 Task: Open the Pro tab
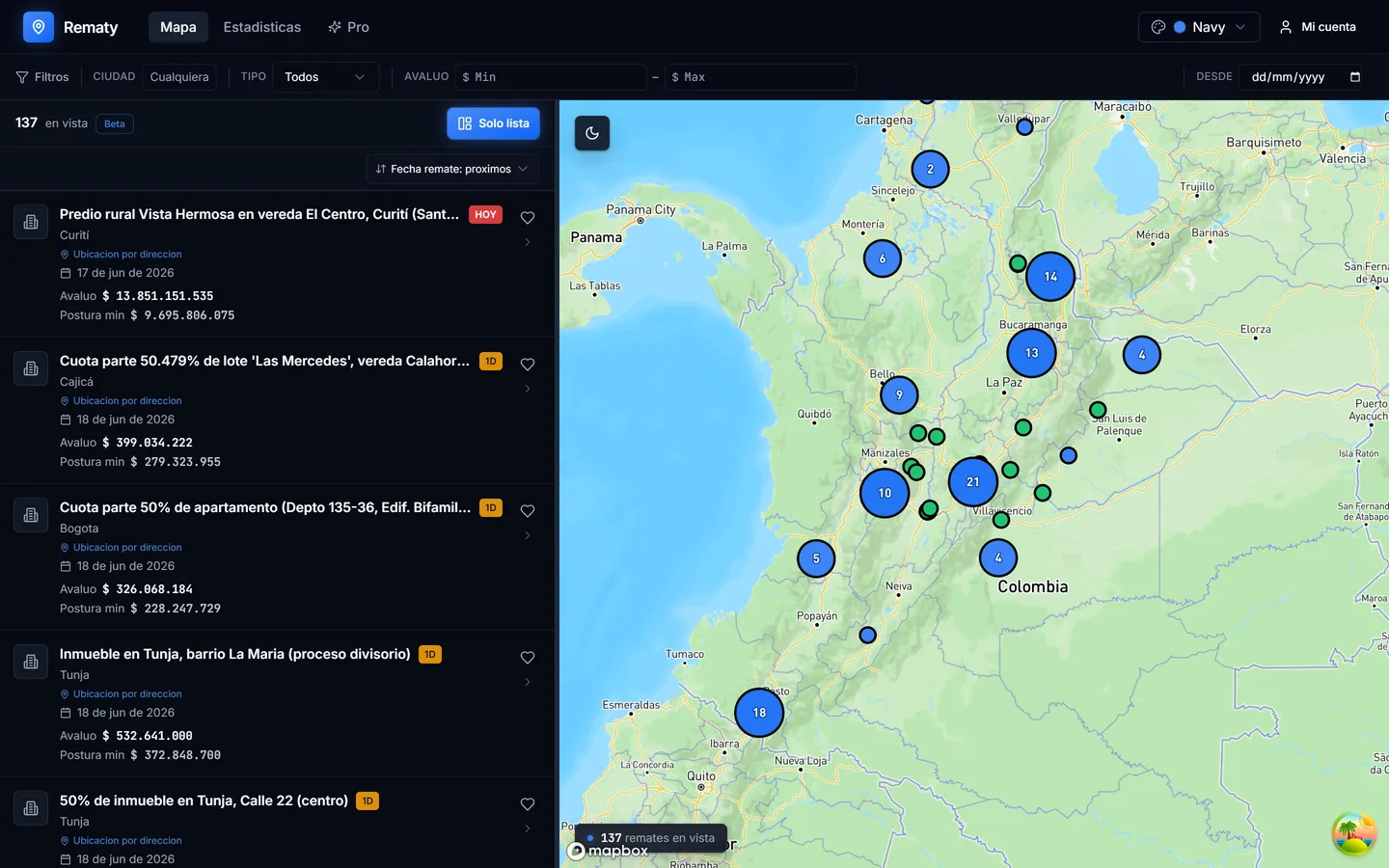[348, 27]
